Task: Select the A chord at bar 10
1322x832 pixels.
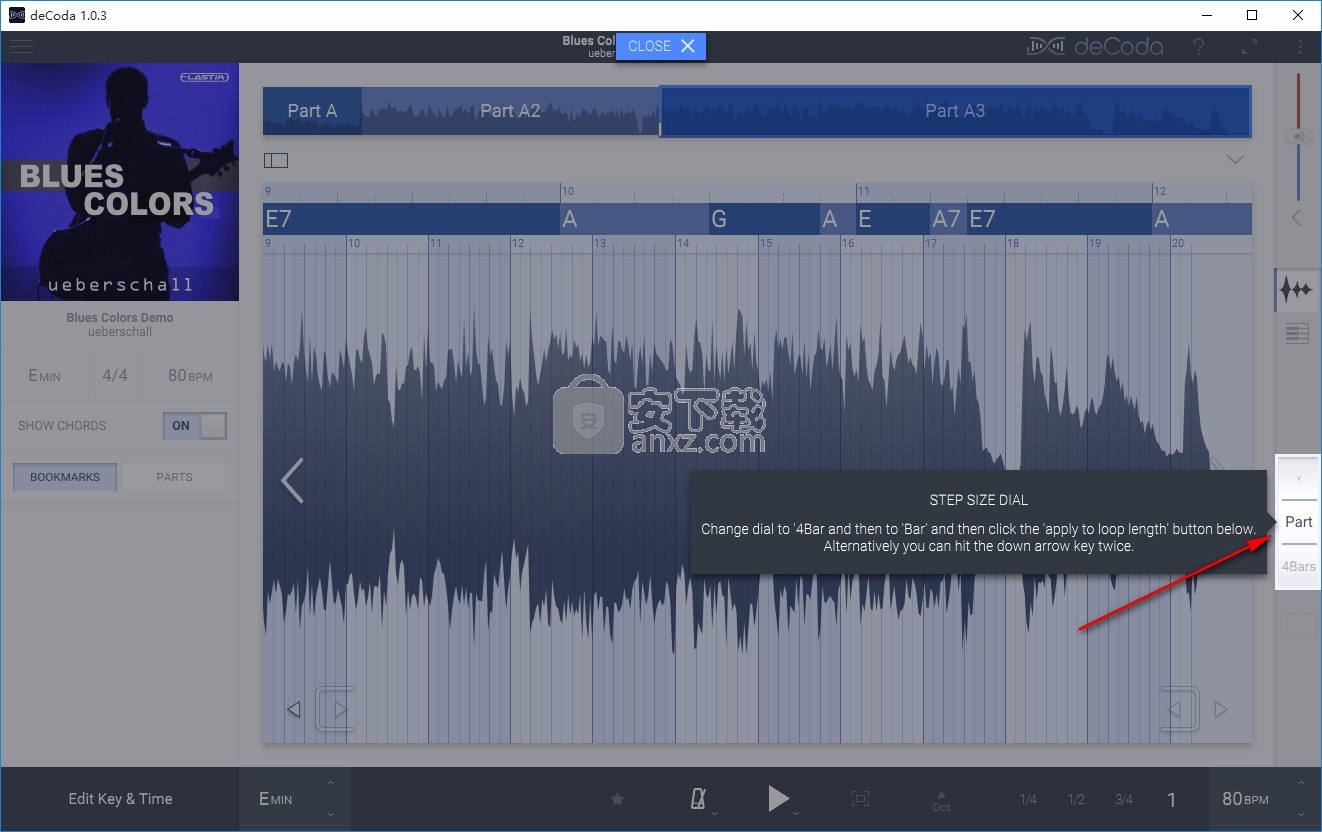Action: [634, 219]
